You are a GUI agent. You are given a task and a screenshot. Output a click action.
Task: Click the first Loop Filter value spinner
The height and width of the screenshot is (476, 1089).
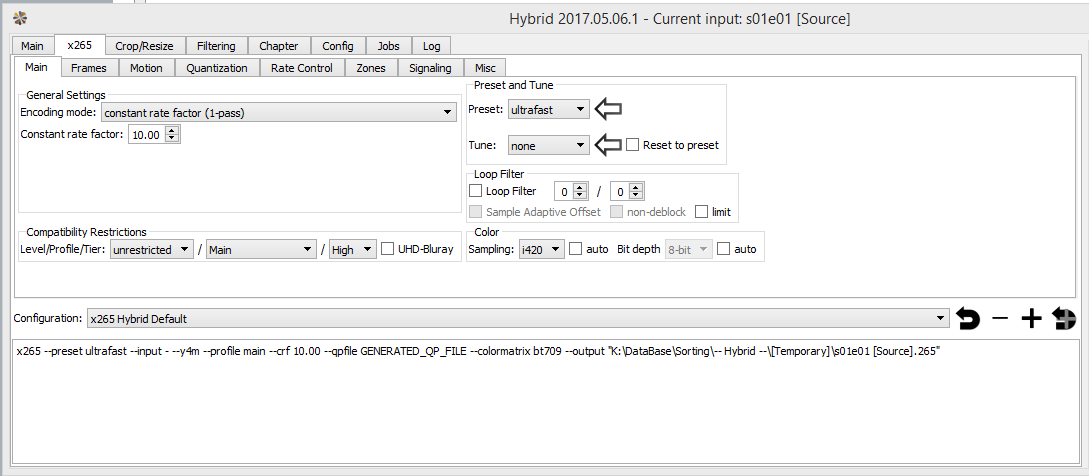coord(581,190)
